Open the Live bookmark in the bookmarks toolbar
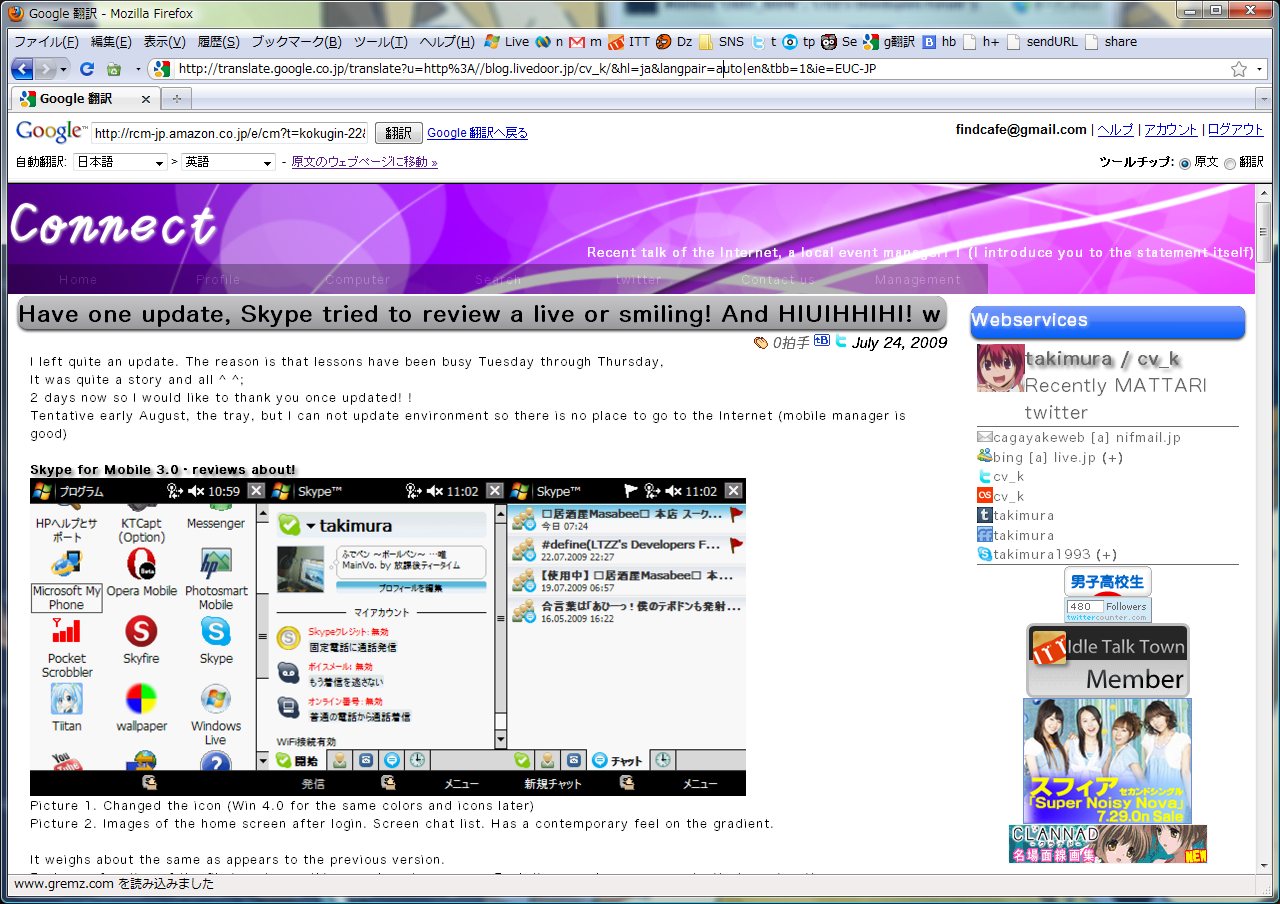The image size is (1280, 904). (x=506, y=42)
